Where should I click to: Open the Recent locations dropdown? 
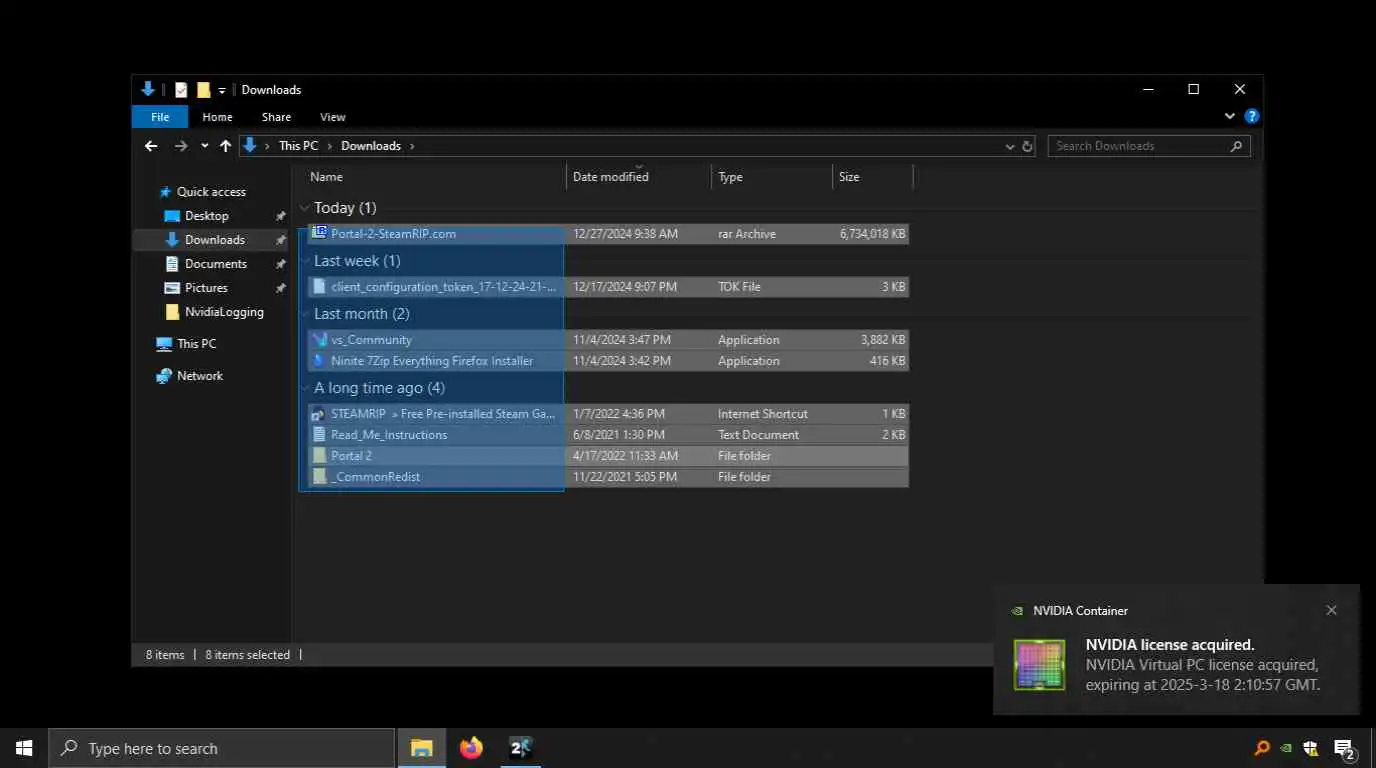point(204,146)
